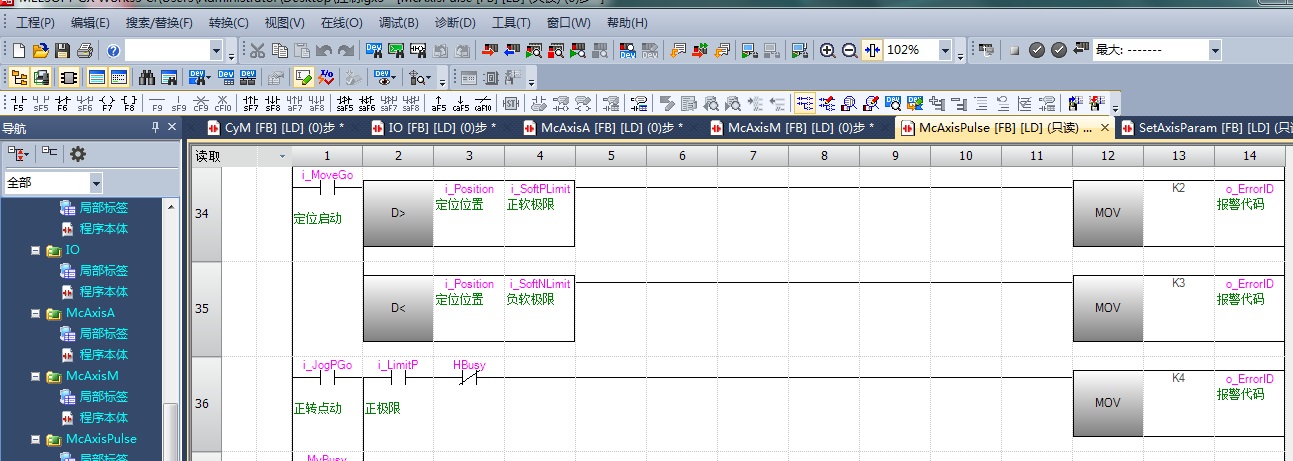This screenshot has width=1293, height=461.
Task: Click the Zoom out magnifier icon
Action: (849, 50)
